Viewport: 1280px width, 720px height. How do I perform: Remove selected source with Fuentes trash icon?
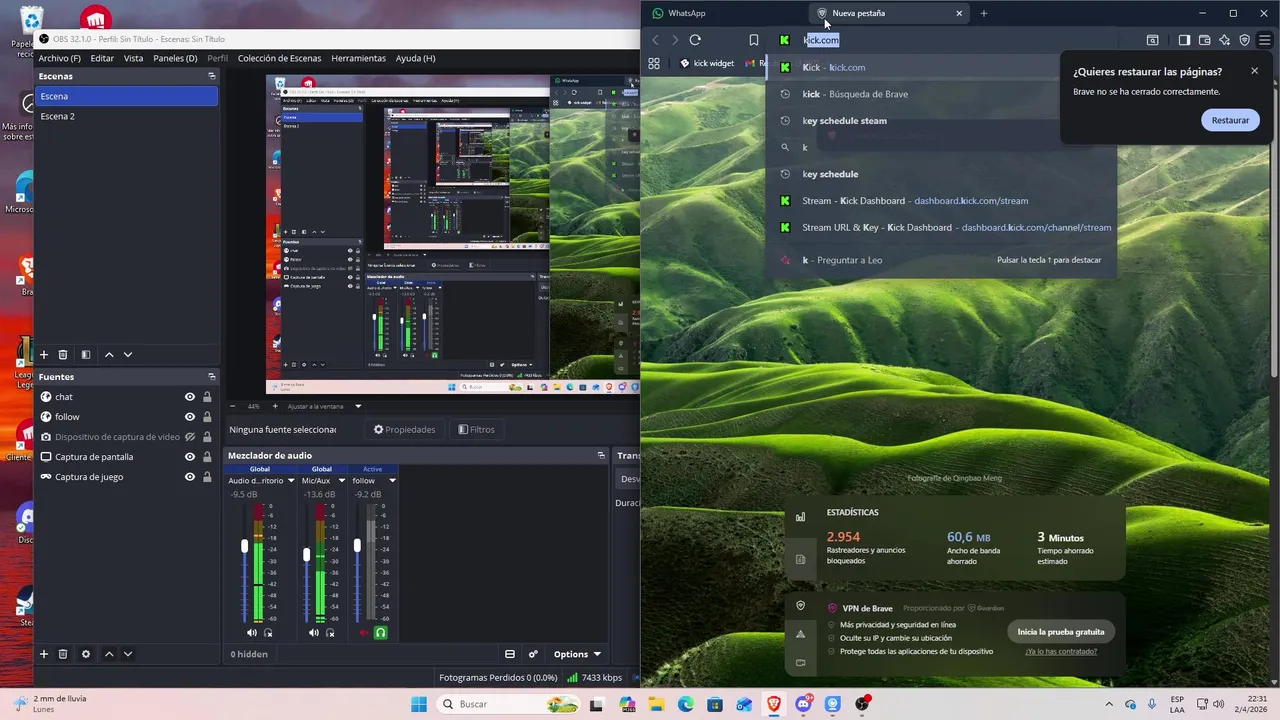63,654
